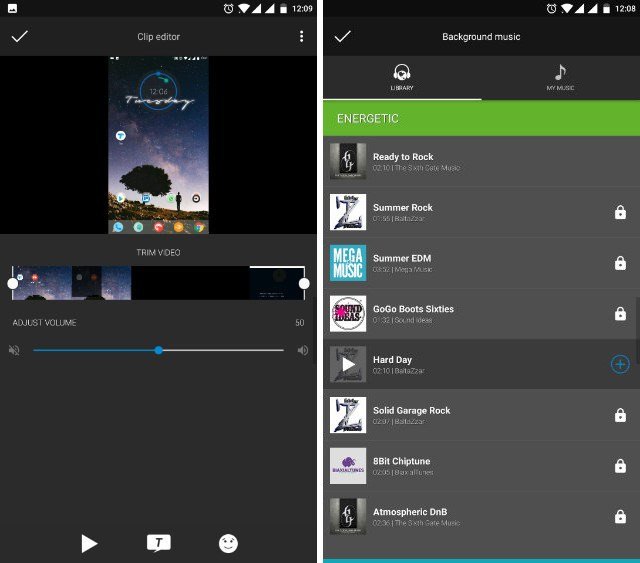Screen dimensions: 640x563
Task: Switch to the Library tab
Action: (x=402, y=78)
